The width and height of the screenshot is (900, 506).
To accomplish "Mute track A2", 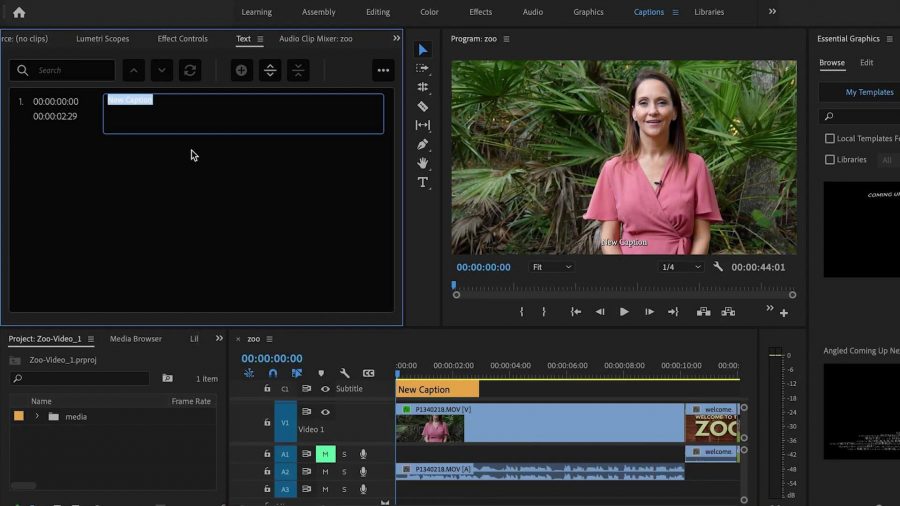I will pyautogui.click(x=325, y=472).
